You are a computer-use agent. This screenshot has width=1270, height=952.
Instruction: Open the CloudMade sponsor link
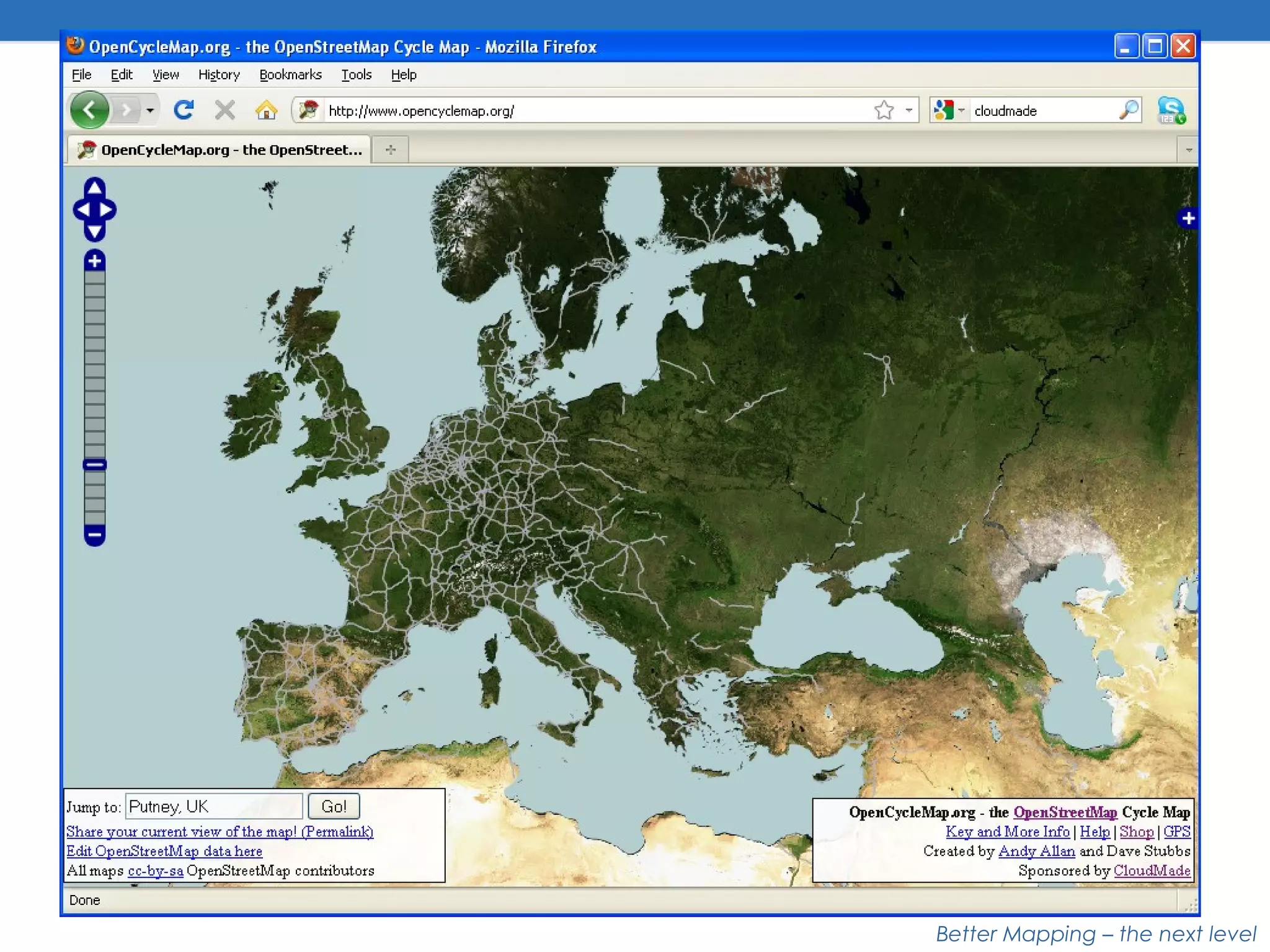pos(1152,871)
